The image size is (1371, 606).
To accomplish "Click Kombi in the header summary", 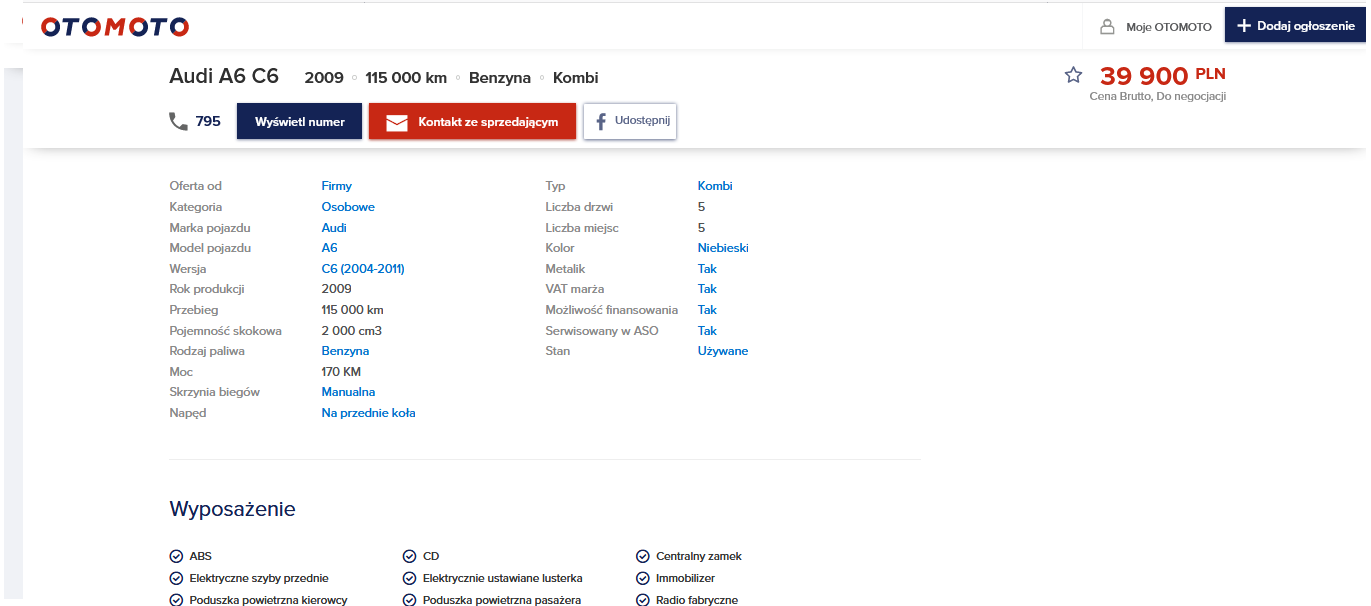I will (576, 78).
